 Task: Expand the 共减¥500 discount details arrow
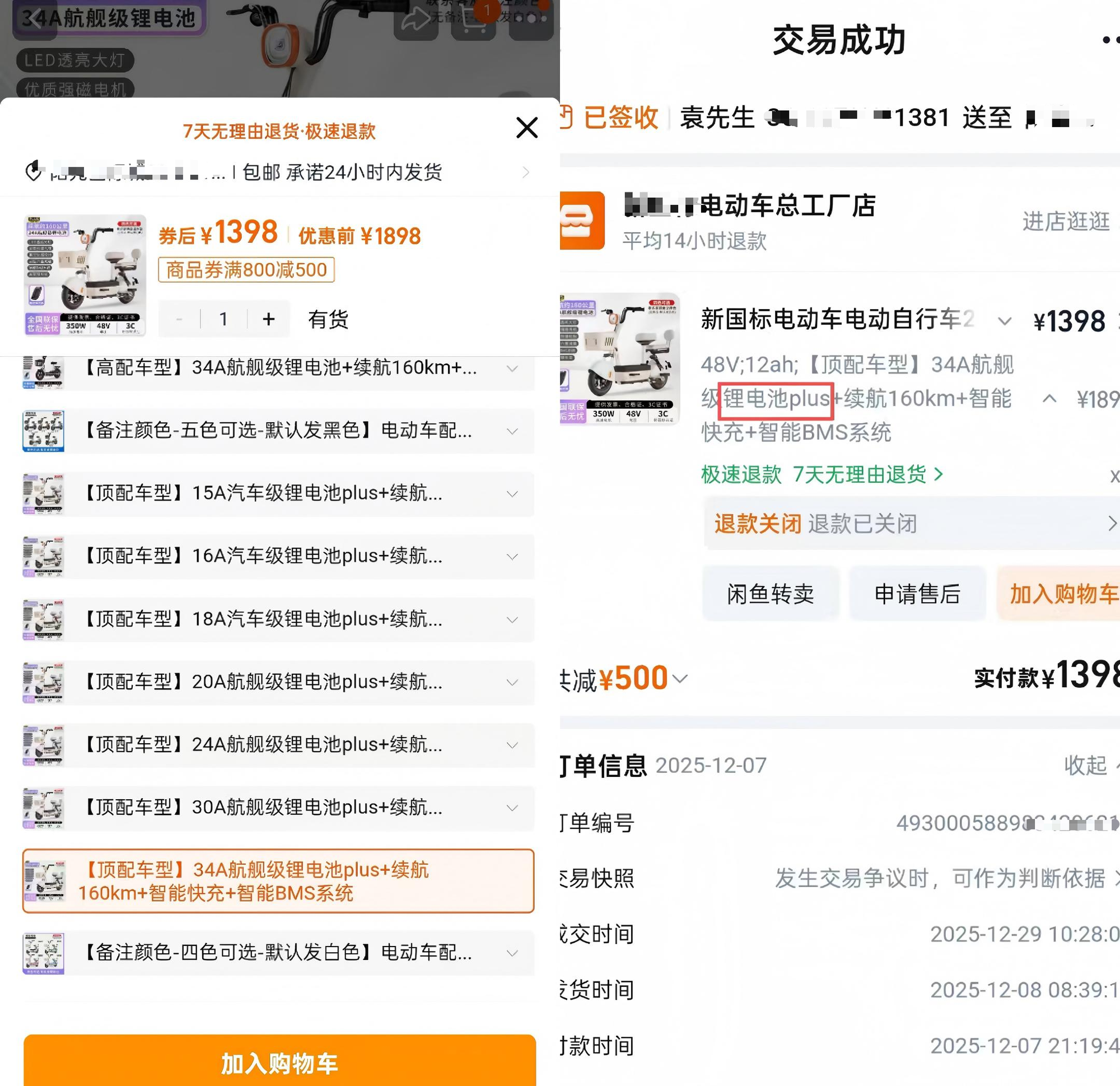click(680, 678)
